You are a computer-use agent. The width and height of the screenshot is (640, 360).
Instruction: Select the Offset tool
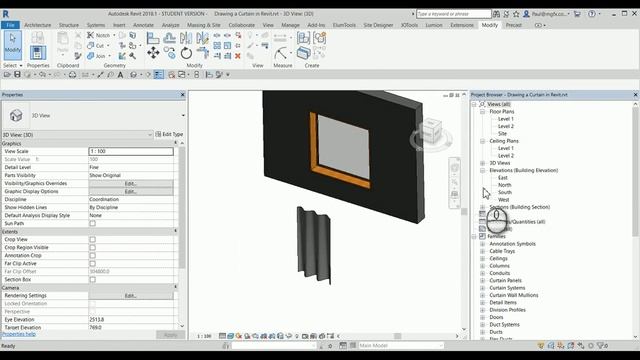[169, 38]
